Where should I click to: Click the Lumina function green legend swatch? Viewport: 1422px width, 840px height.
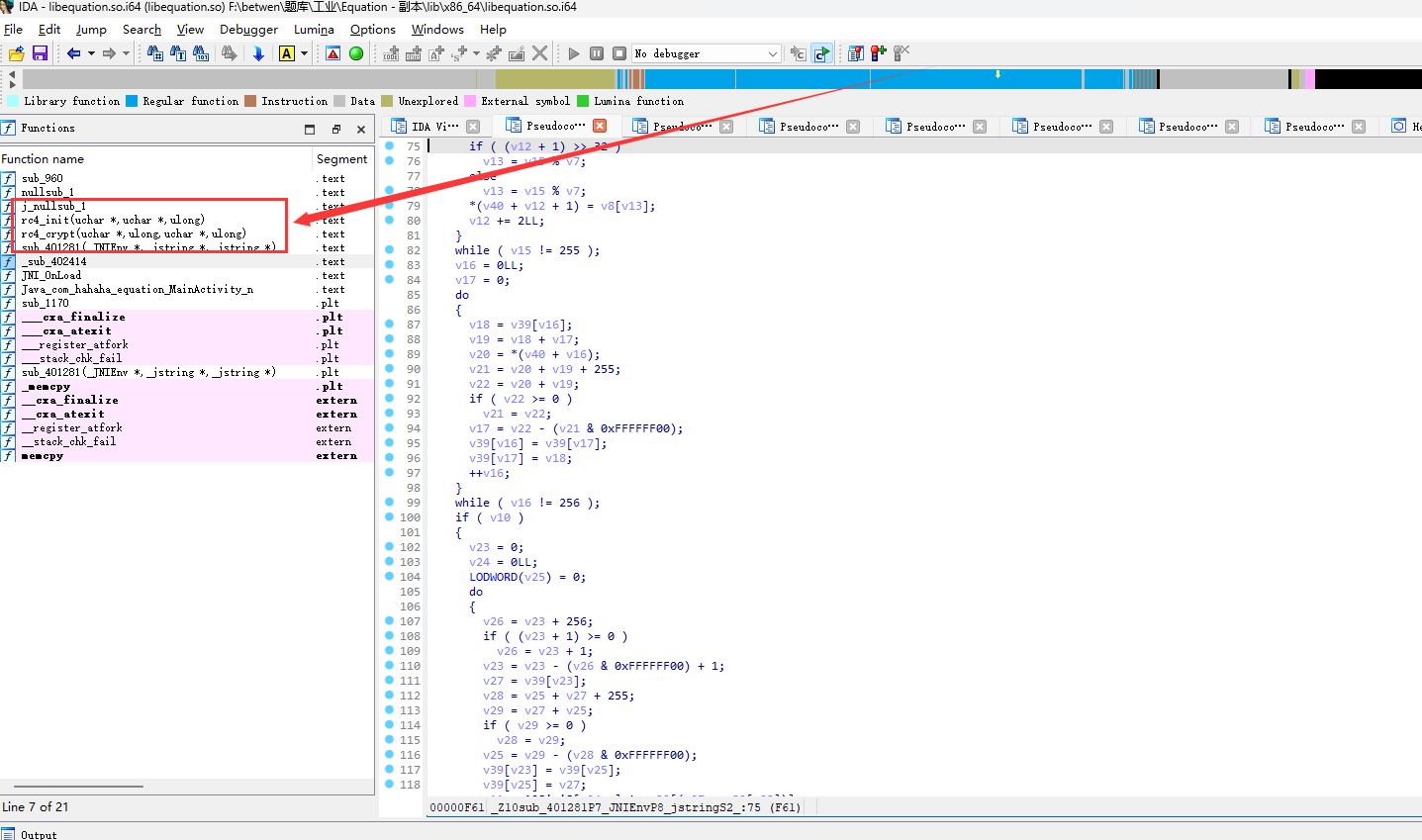coord(583,101)
